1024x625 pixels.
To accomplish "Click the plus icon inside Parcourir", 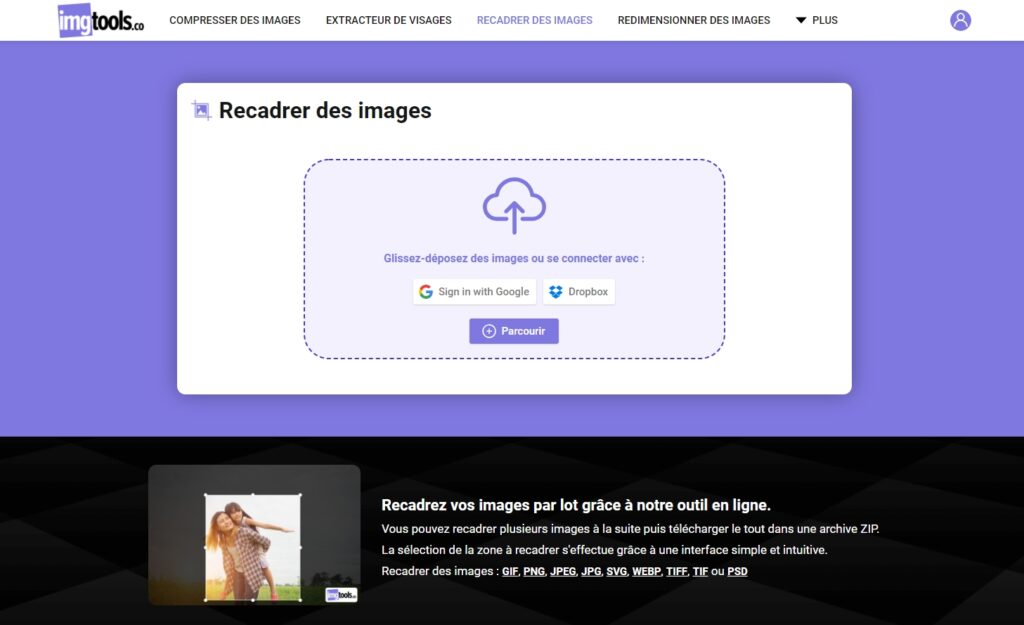I will point(489,330).
